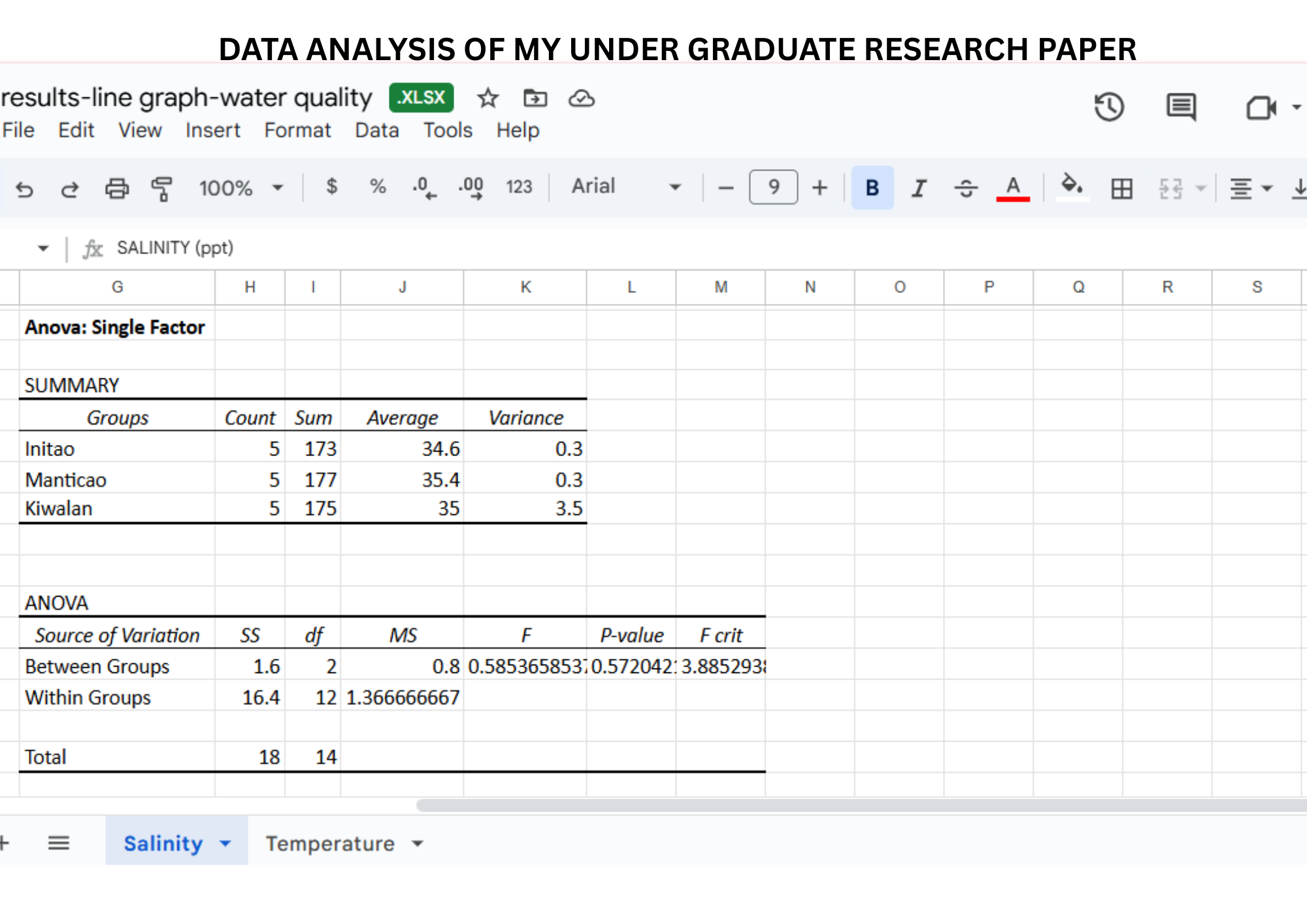Expand the name box dropdown arrow
1307x924 pixels.
[43, 248]
